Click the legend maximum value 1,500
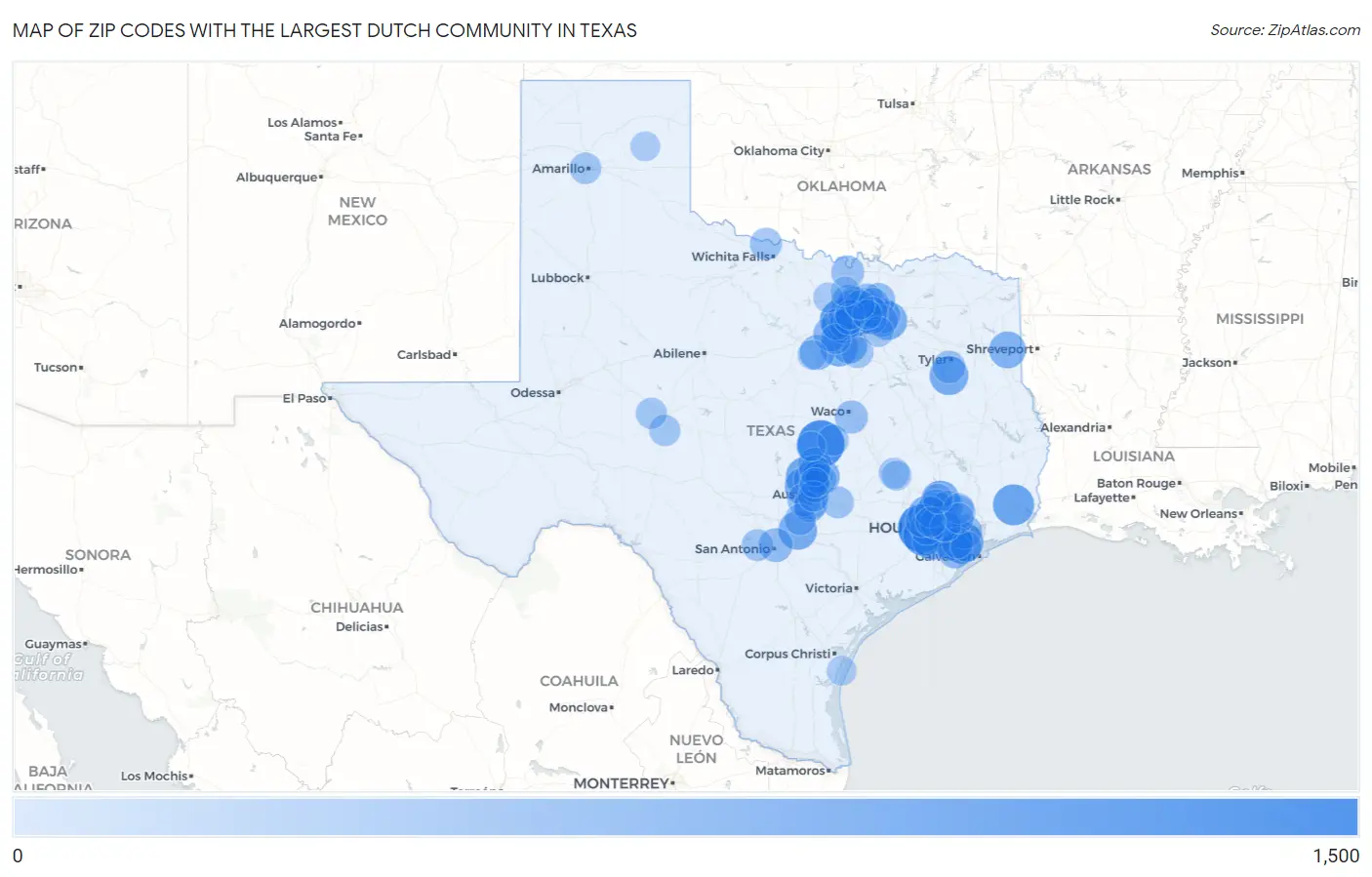This screenshot has height=877, width=1372. pyautogui.click(x=1336, y=856)
